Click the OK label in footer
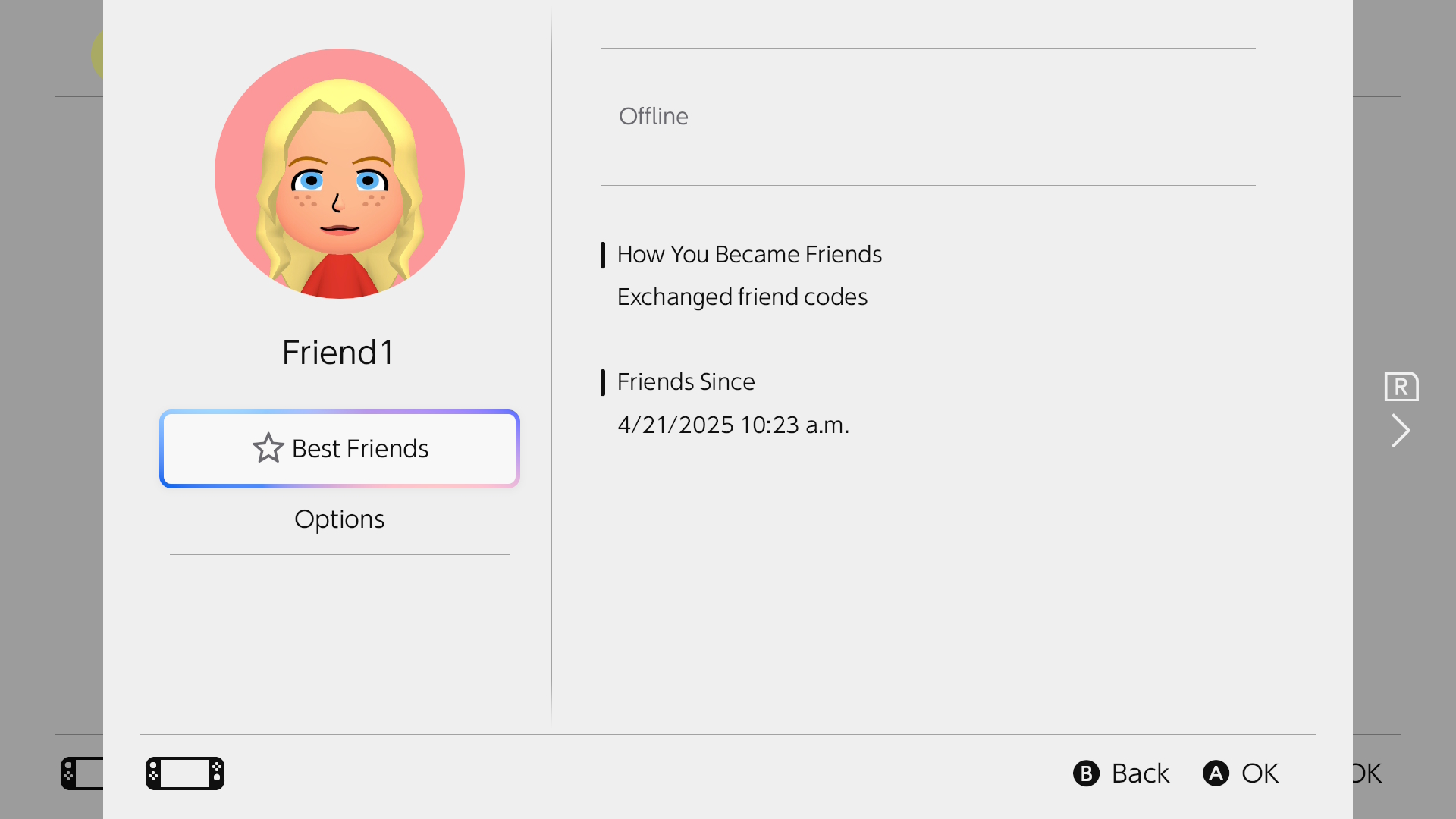 [1260, 773]
